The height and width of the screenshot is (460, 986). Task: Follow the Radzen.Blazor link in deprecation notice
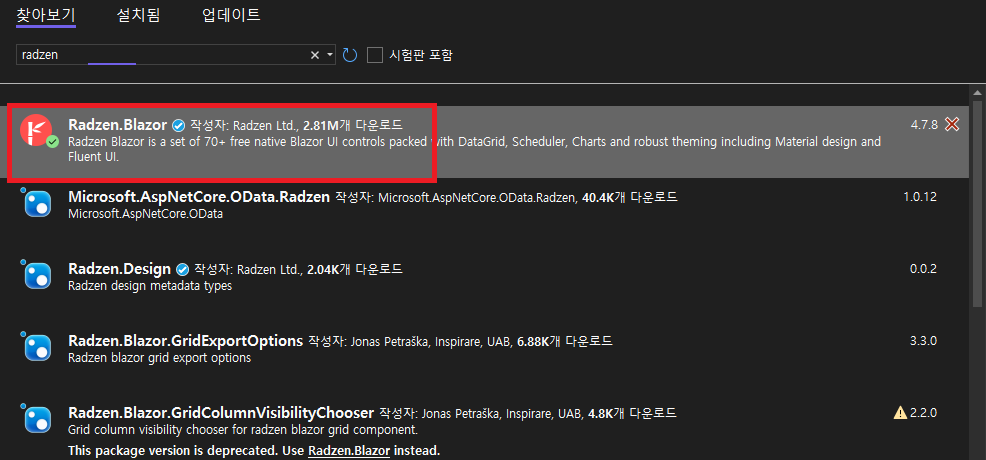pyautogui.click(x=349, y=451)
